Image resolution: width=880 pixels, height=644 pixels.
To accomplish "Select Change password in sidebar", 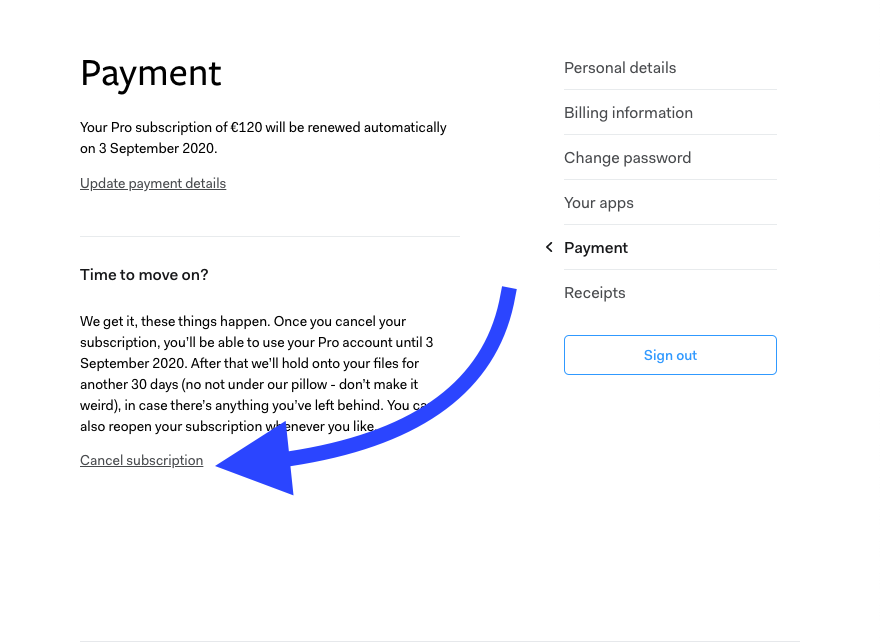I will point(627,158).
